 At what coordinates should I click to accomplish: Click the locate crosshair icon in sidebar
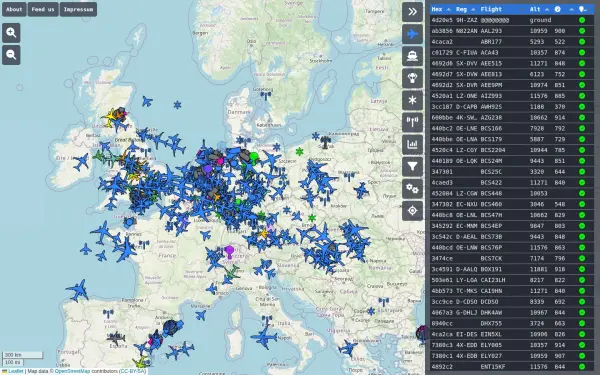(412, 211)
